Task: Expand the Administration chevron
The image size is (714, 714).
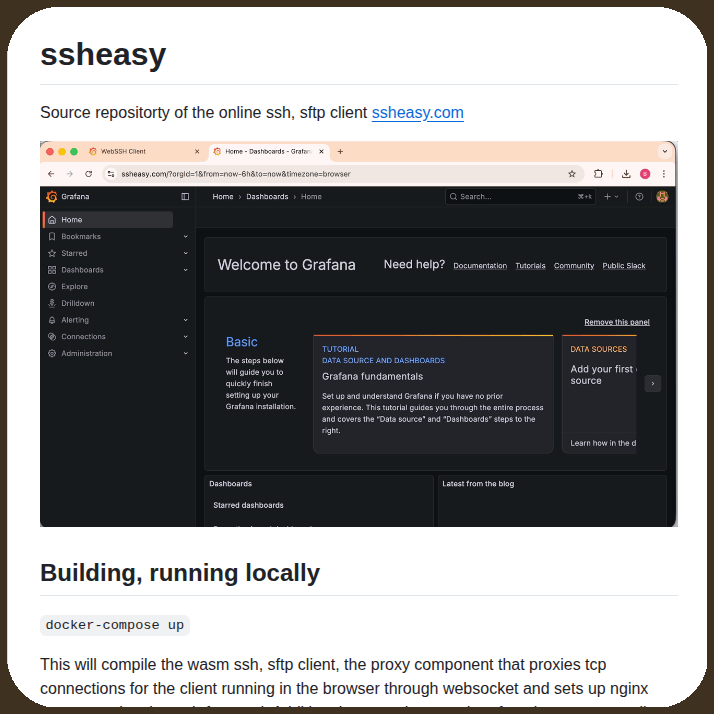Action: [185, 353]
